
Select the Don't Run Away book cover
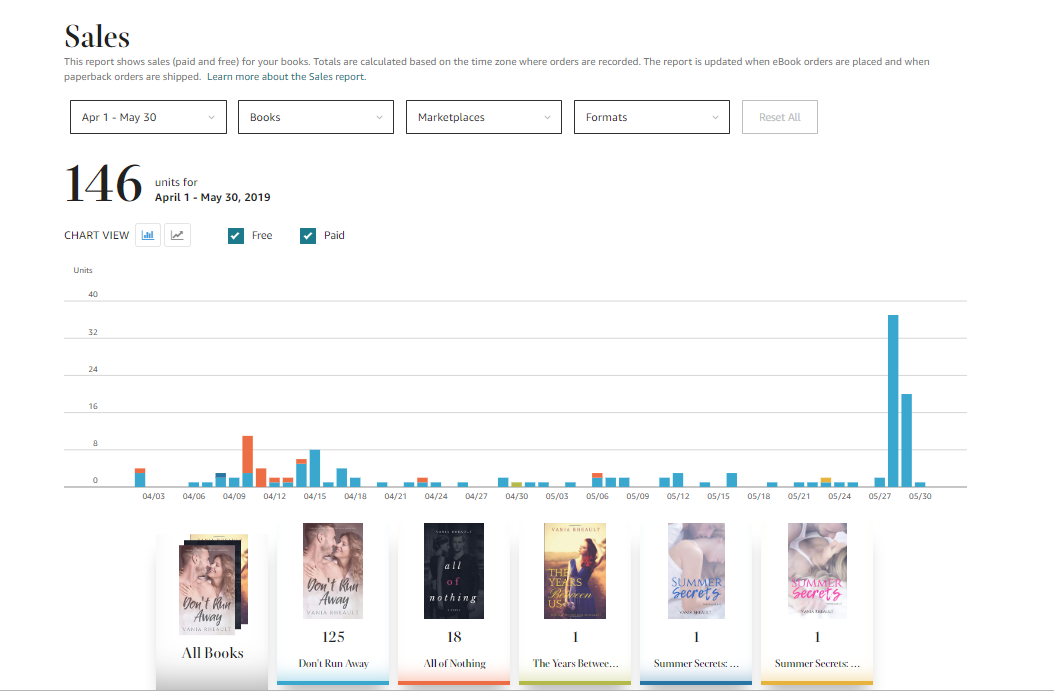pyautogui.click(x=332, y=571)
